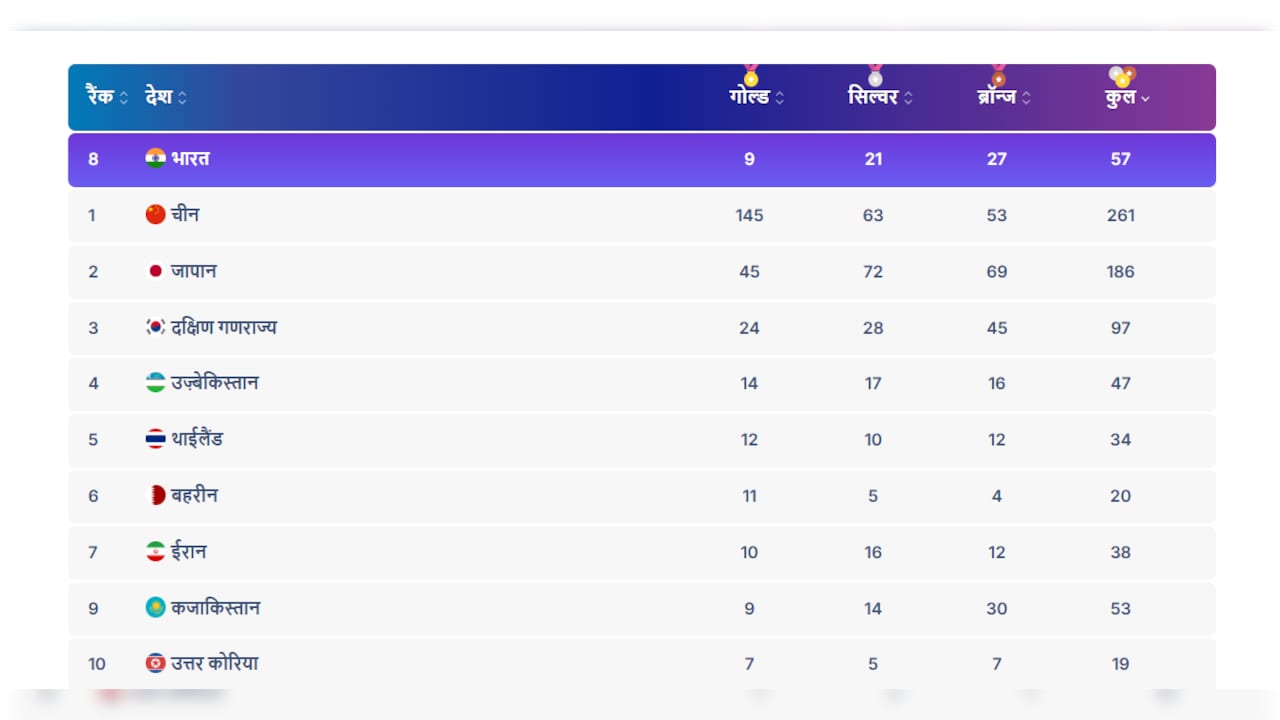Sort by कुल total medals
The image size is (1280, 720).
pos(1127,97)
